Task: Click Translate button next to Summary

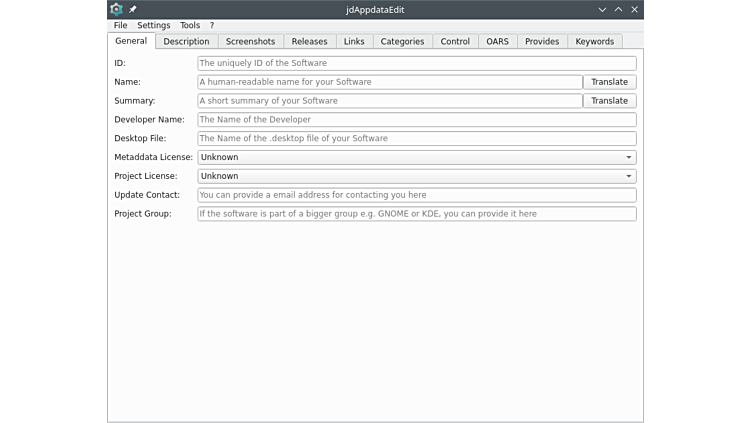Action: coord(610,101)
